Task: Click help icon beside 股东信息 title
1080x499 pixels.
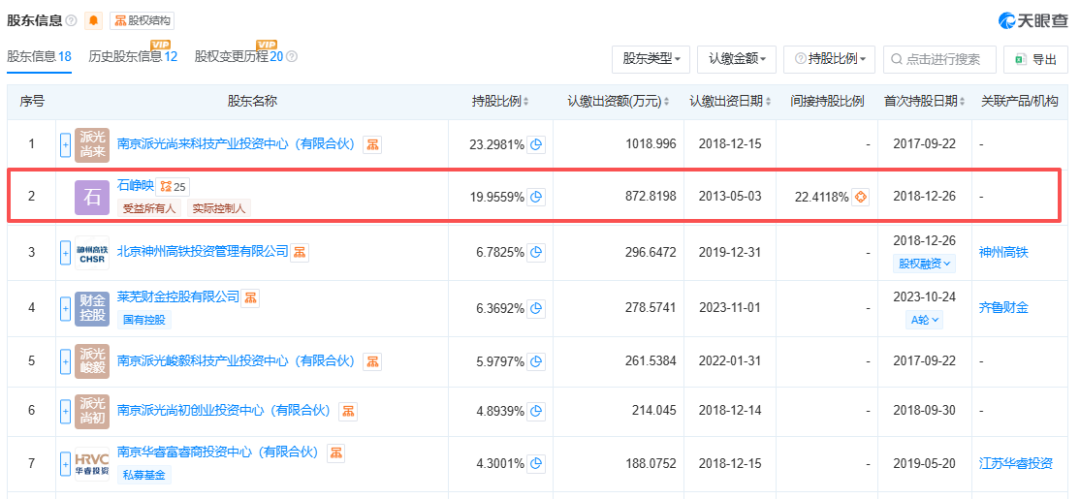Action: click(x=71, y=21)
